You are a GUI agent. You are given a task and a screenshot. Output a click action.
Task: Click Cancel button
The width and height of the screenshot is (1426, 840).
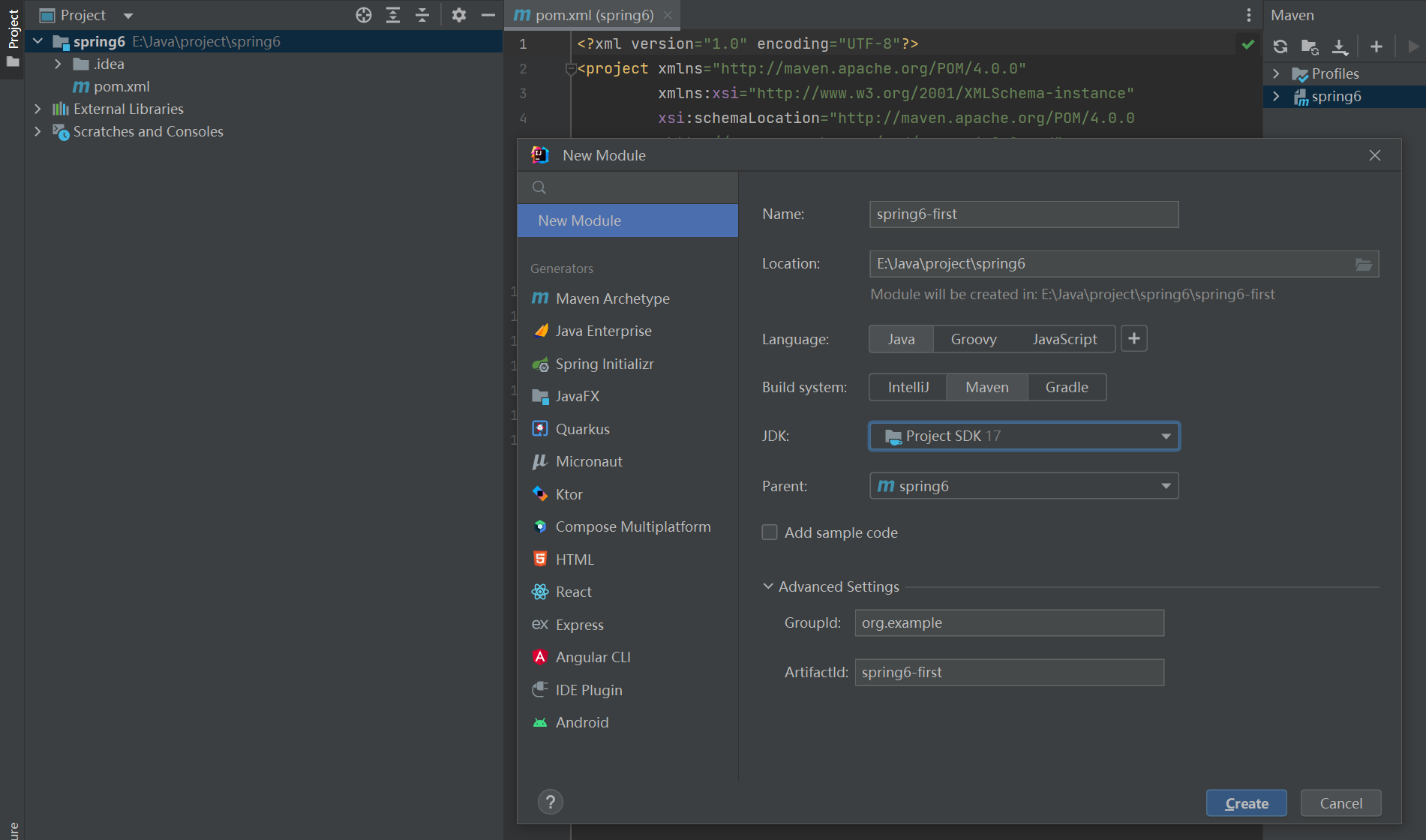[x=1341, y=803]
